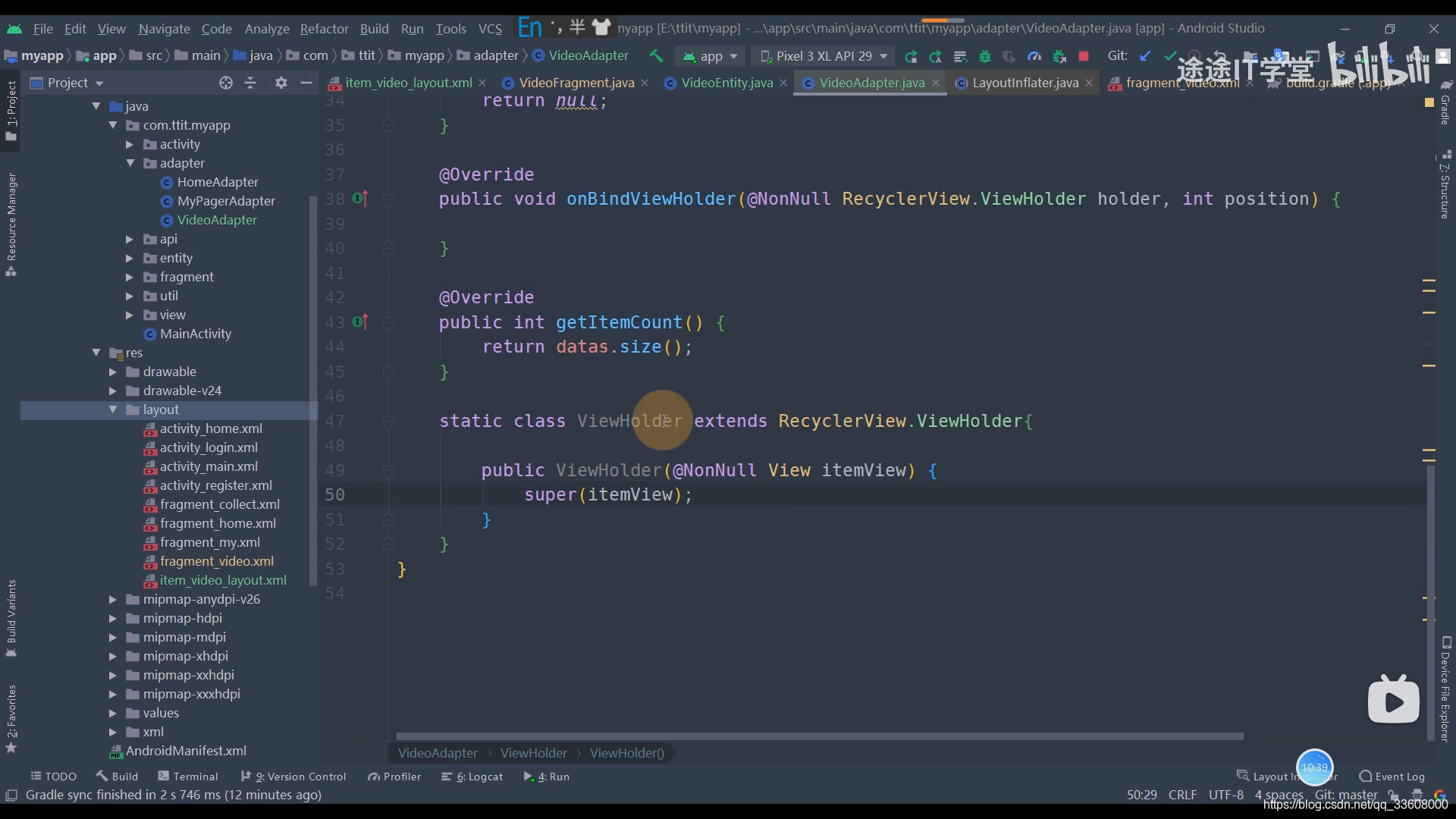
Task: Open the VCS menu
Action: tap(490, 29)
